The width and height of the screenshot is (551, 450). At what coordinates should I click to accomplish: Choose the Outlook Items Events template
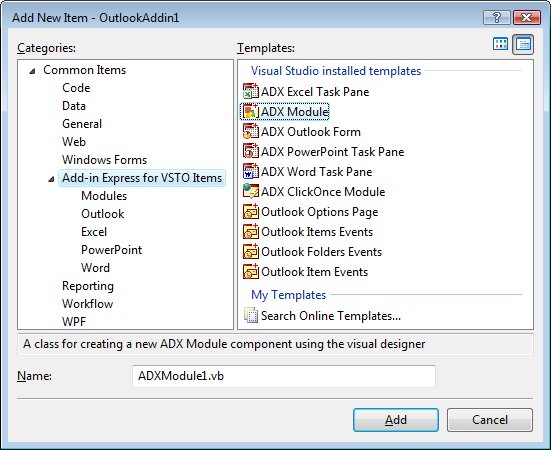click(x=317, y=232)
